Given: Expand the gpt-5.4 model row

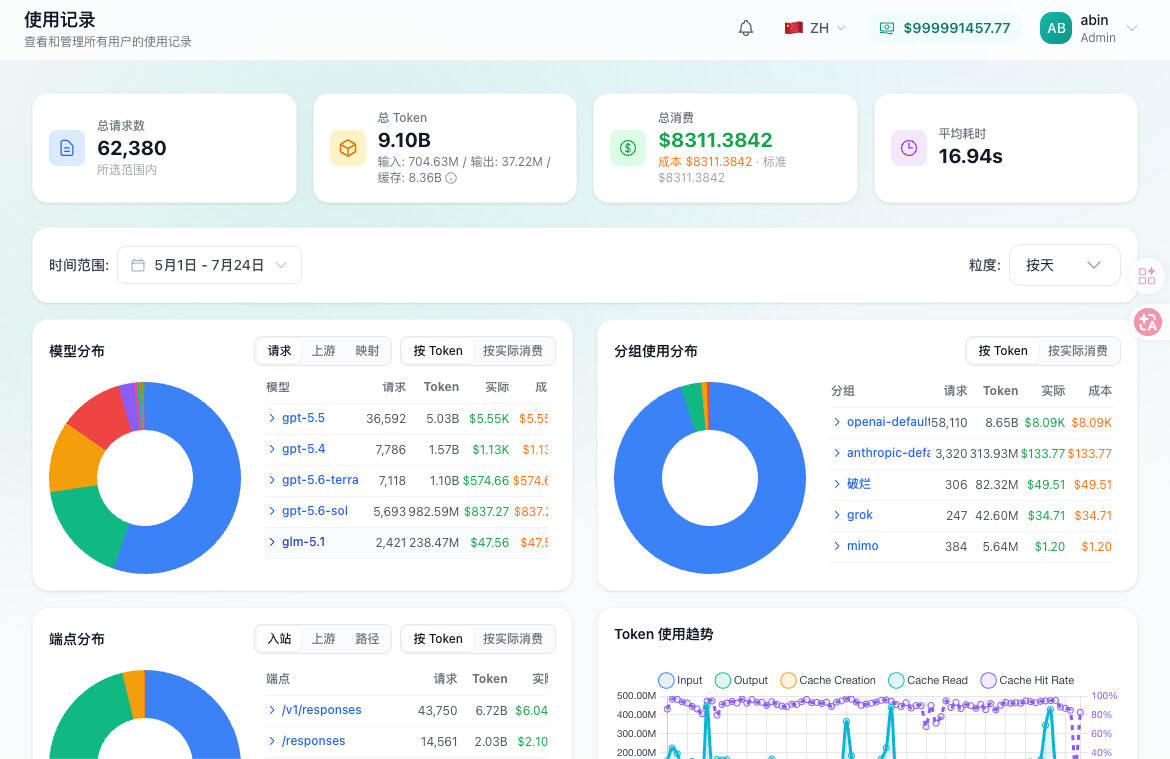Looking at the screenshot, I should point(272,449).
